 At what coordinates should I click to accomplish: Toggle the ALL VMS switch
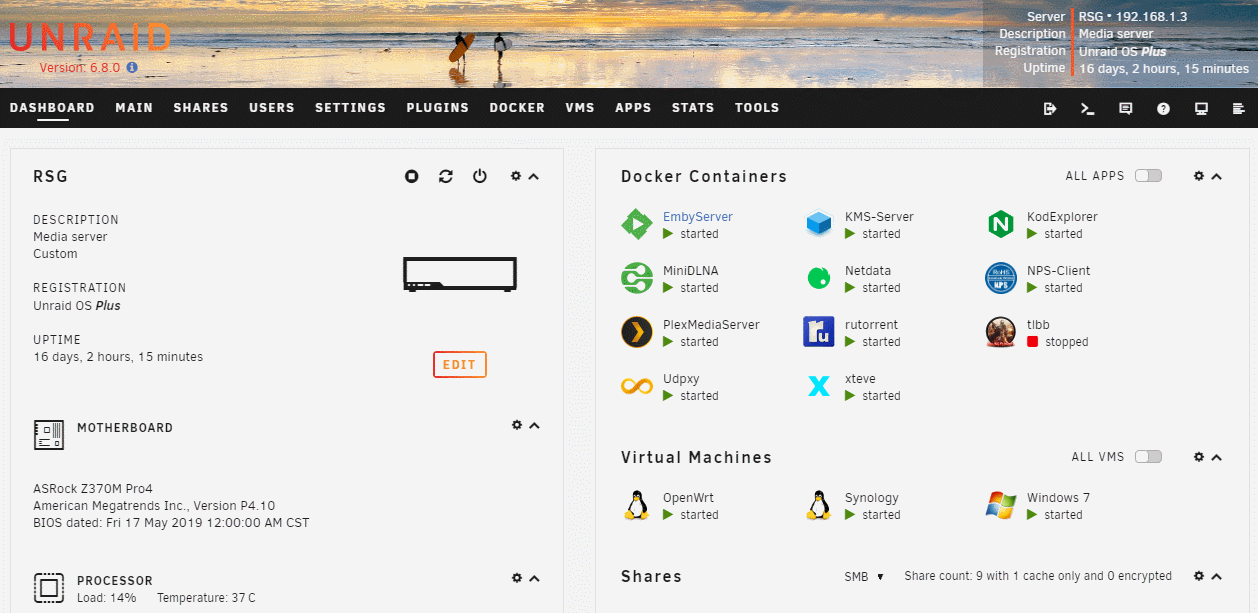[1148, 457]
